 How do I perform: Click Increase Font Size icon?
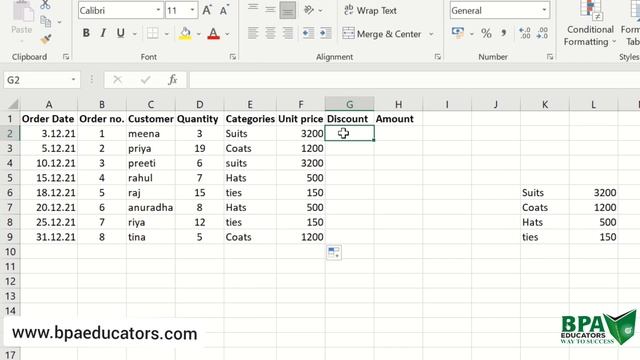point(207,10)
